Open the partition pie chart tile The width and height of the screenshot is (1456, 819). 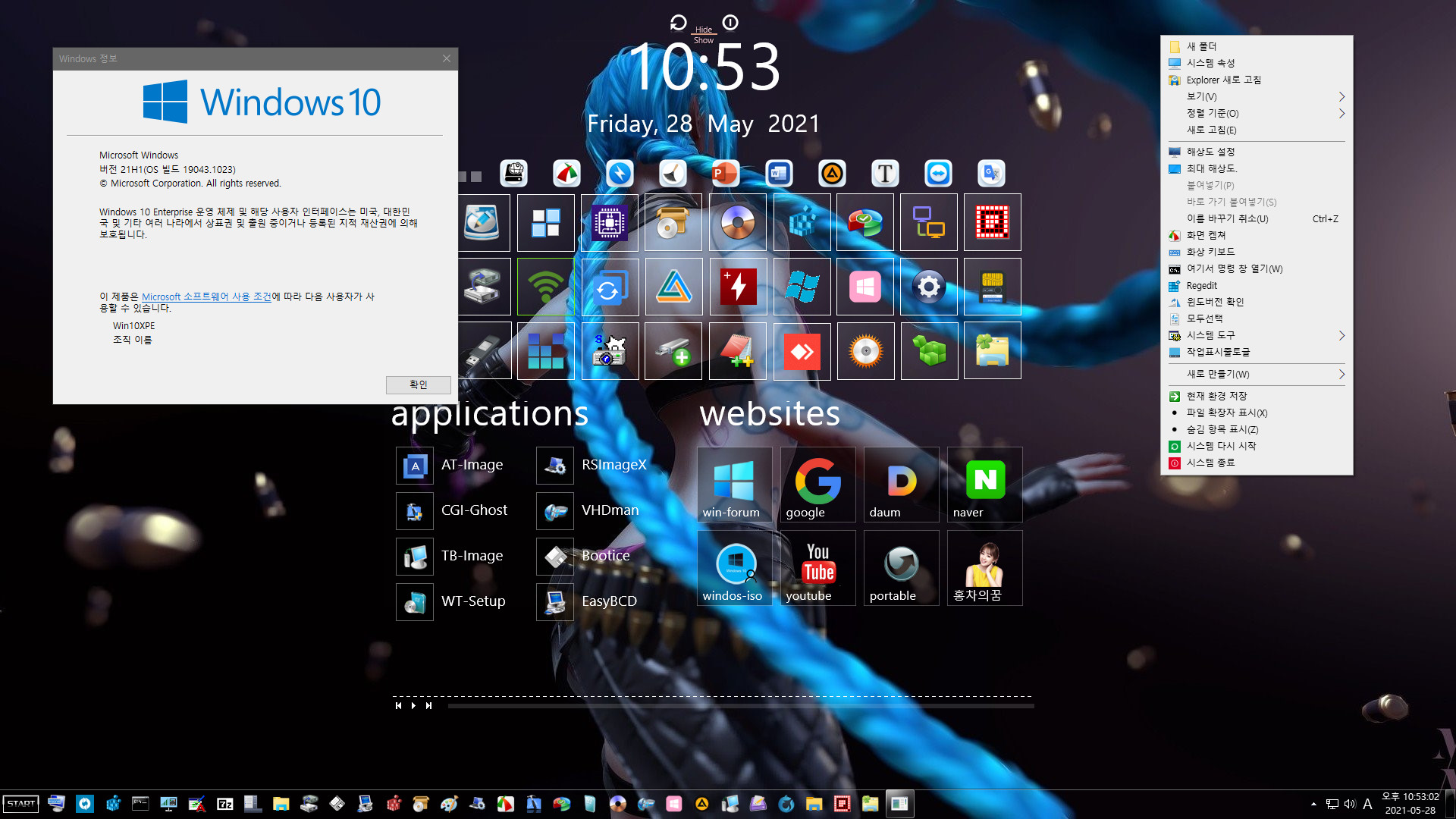865,222
